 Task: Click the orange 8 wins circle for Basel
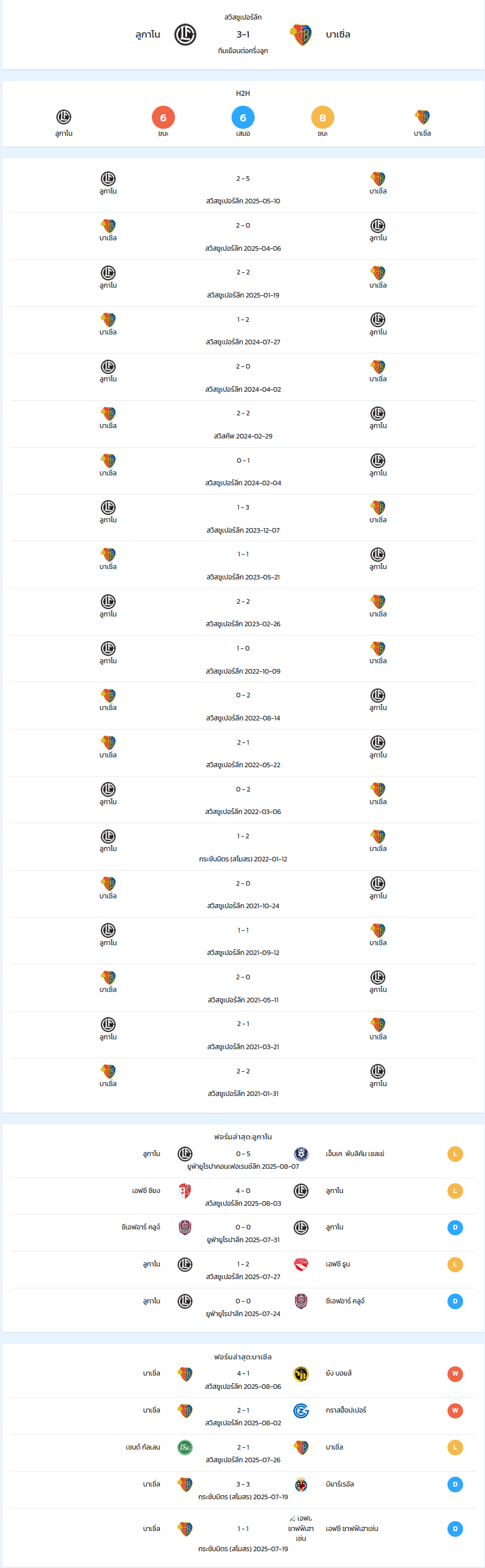click(x=323, y=117)
